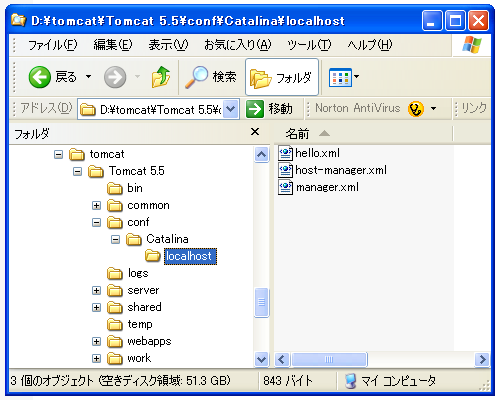Open the お気に入り(A) menu
Image resolution: width=498 pixels, height=400 pixels.
(238, 45)
